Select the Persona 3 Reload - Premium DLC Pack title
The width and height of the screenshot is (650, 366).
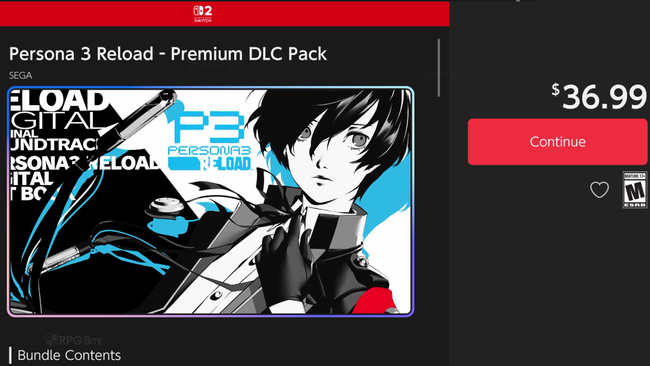coord(168,54)
